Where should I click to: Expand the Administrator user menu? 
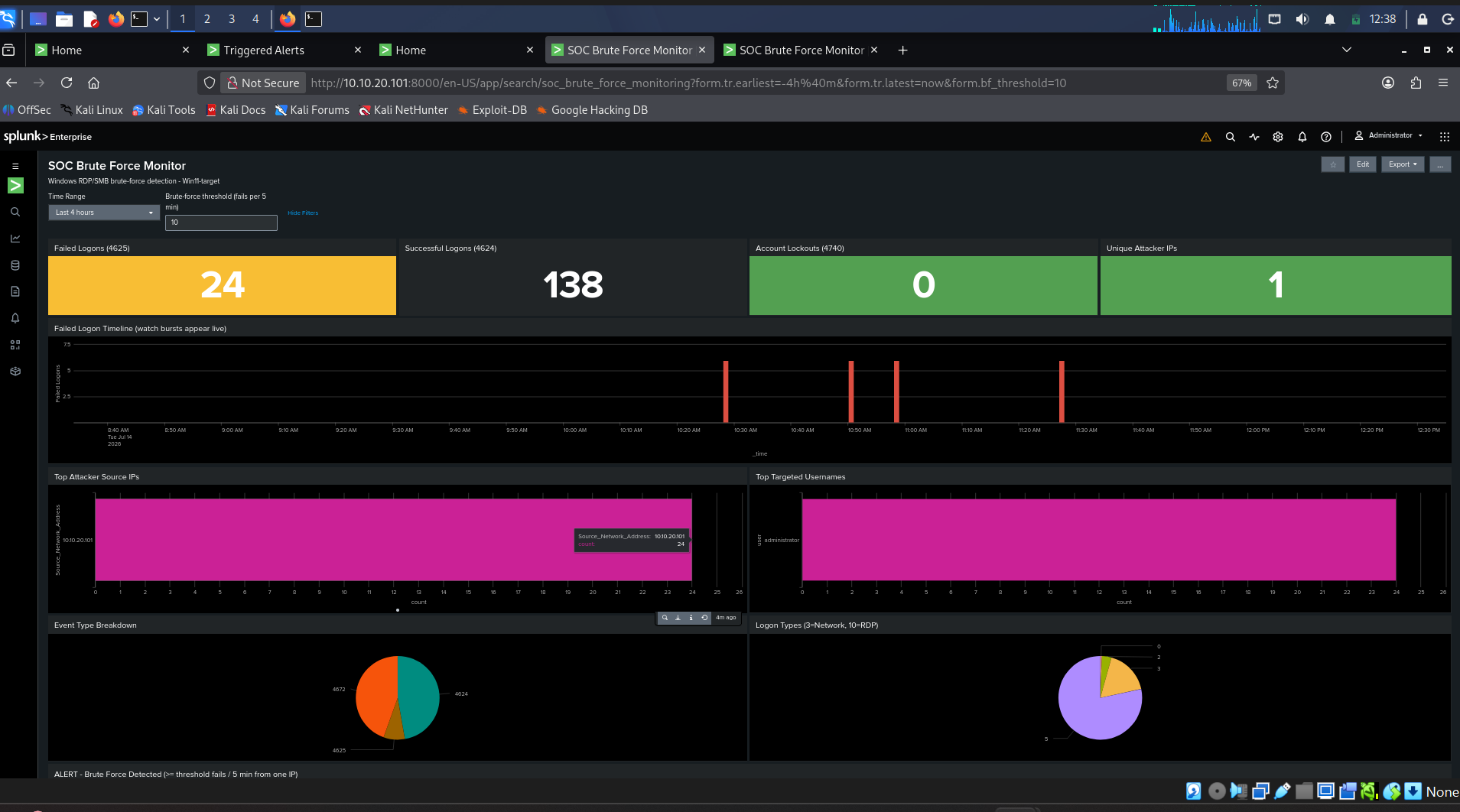pyautogui.click(x=1389, y=136)
